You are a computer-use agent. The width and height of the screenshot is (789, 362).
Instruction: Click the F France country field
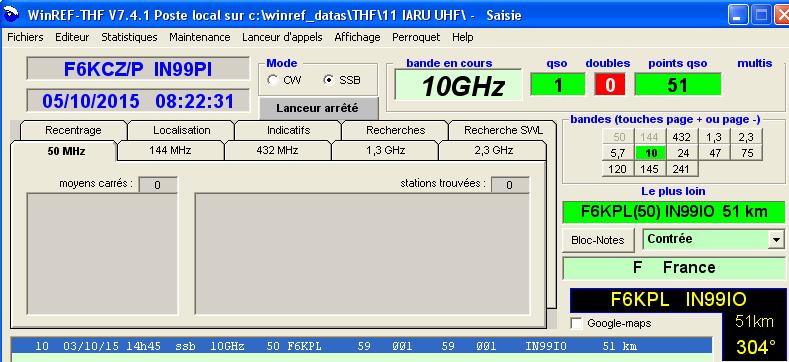674,268
